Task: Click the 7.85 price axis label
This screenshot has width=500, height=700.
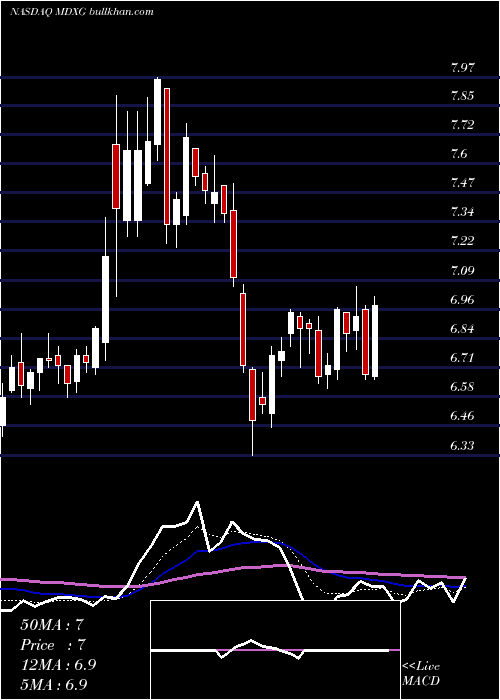Action: 463,96
